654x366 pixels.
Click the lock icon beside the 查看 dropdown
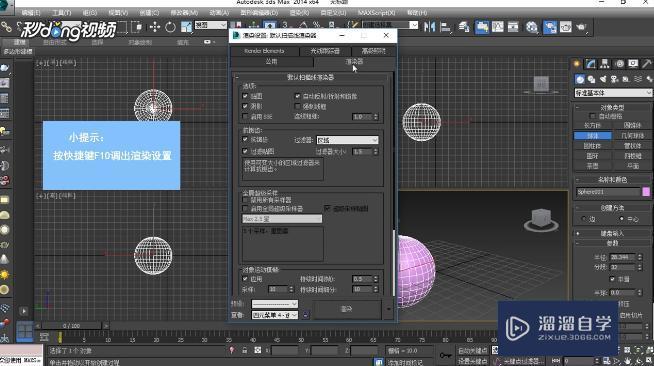pos(305,315)
